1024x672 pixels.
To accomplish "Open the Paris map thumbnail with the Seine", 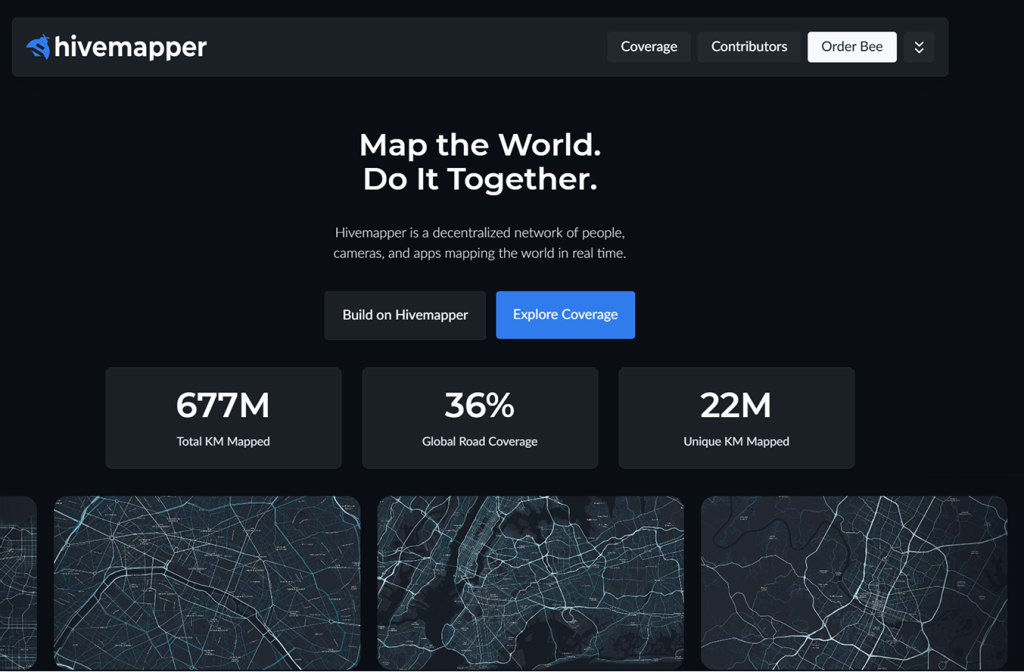I will [207, 583].
